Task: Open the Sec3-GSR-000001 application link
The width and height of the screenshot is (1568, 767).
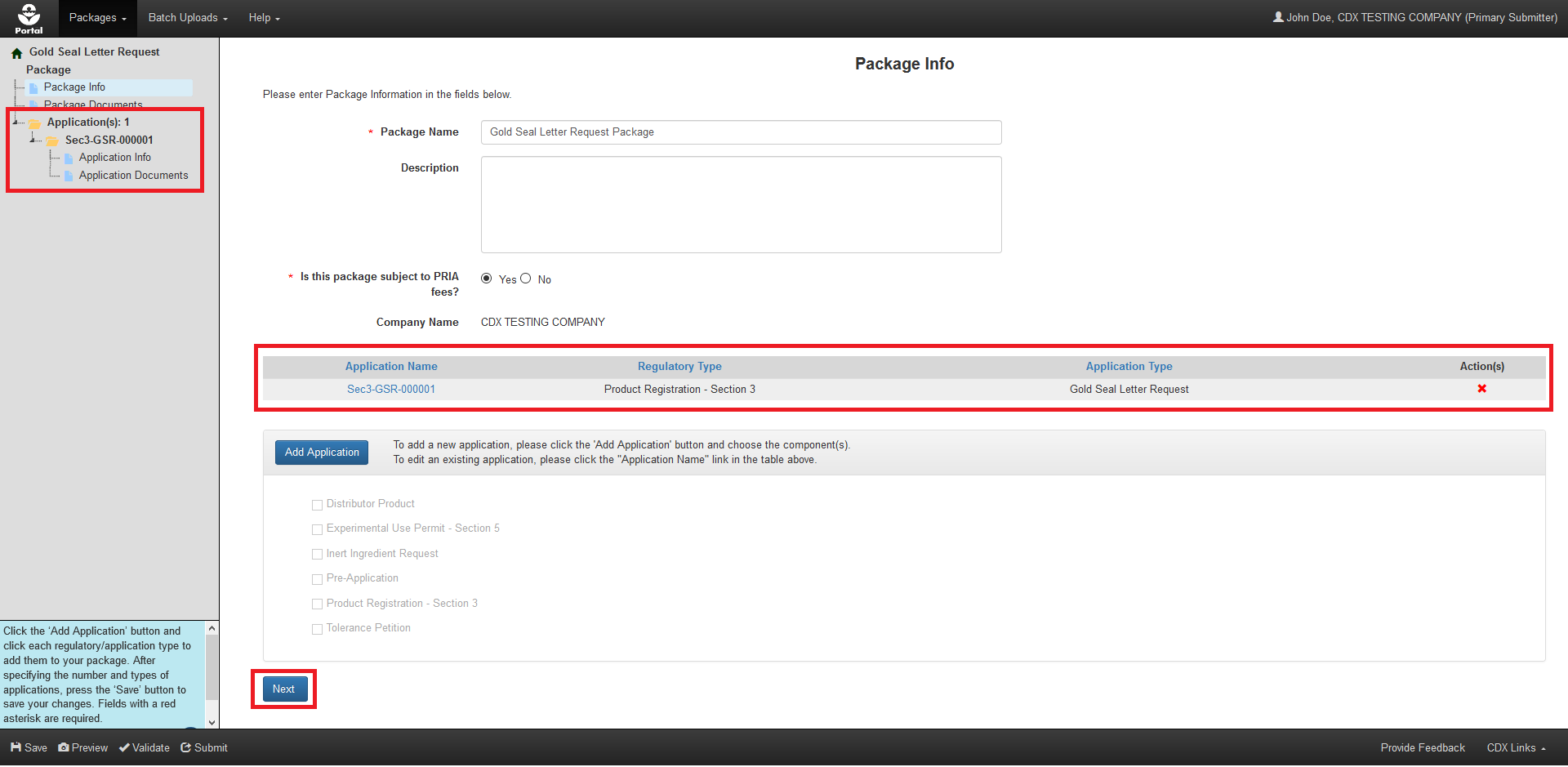Action: (x=391, y=390)
